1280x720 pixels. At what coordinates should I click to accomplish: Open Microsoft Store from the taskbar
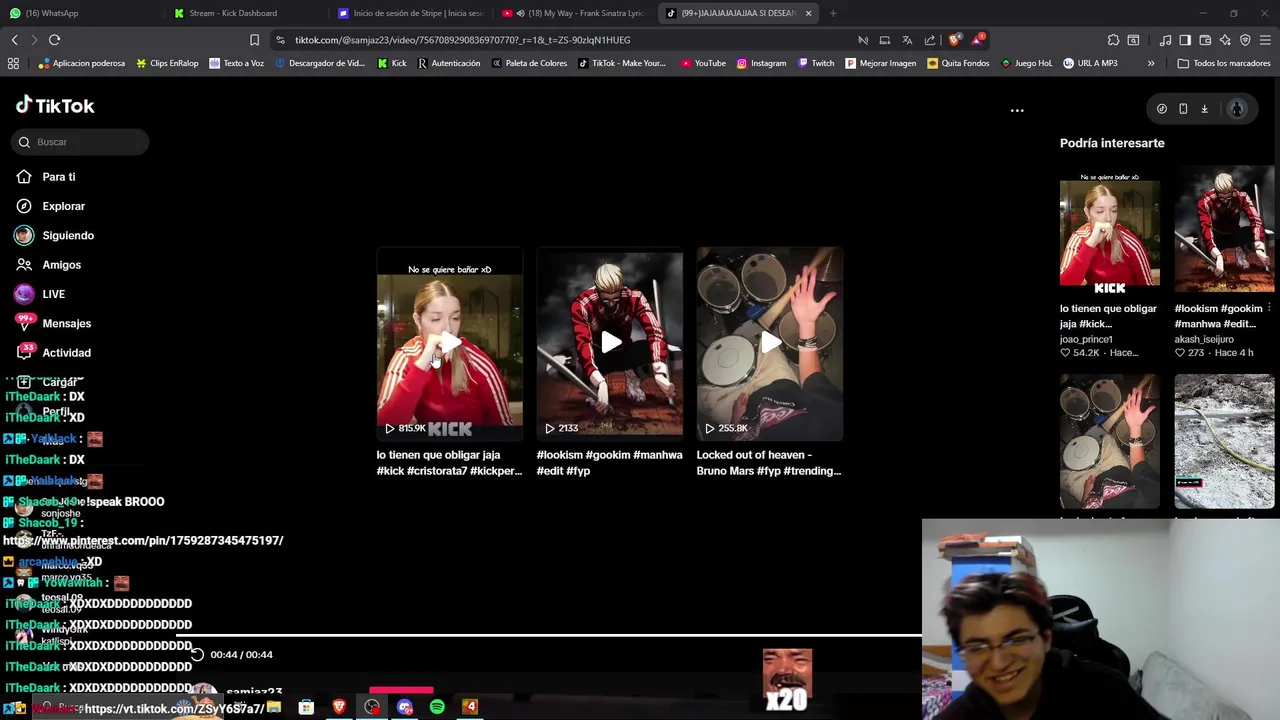click(x=306, y=707)
